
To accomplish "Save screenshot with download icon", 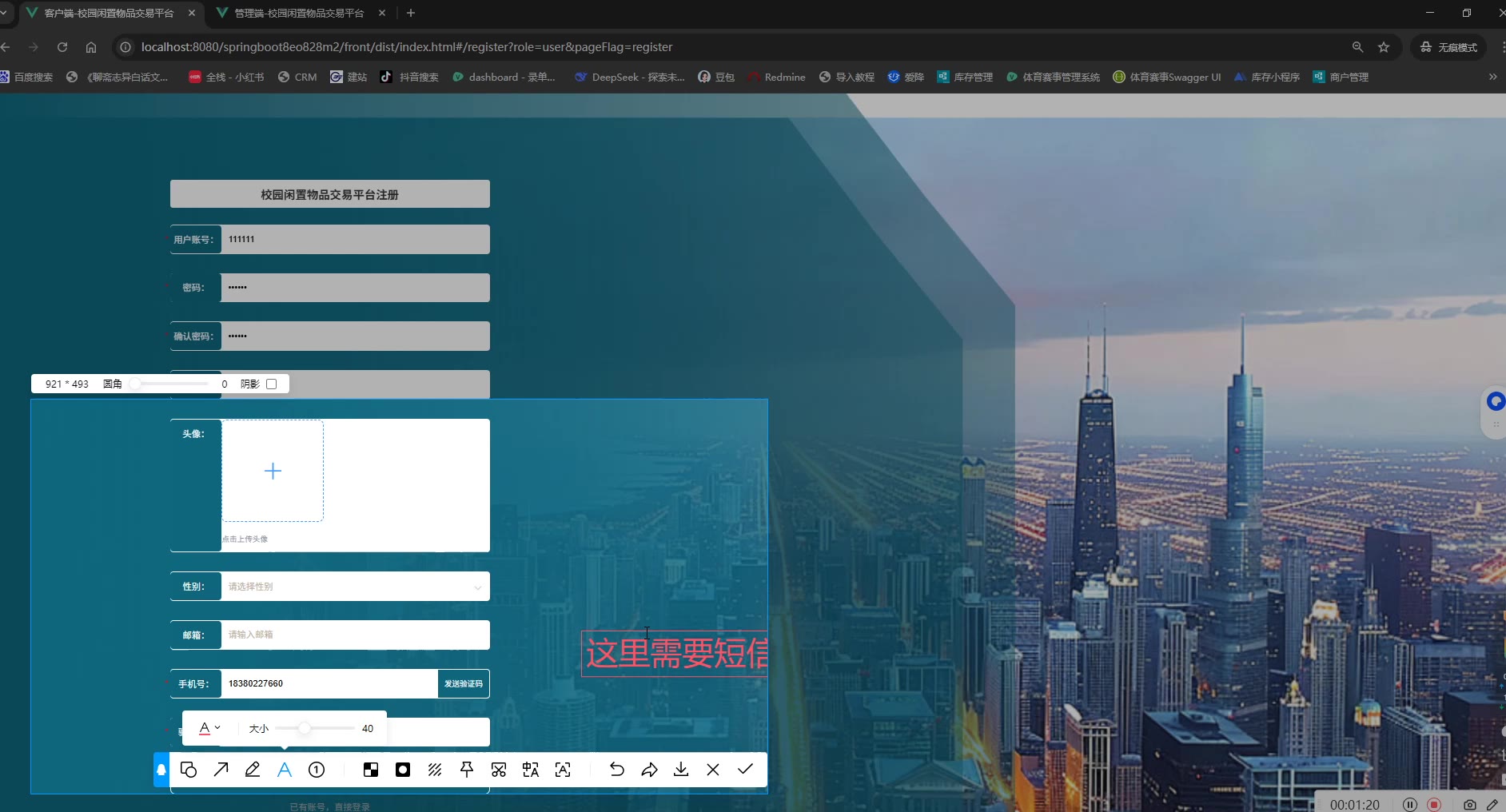I will (681, 770).
